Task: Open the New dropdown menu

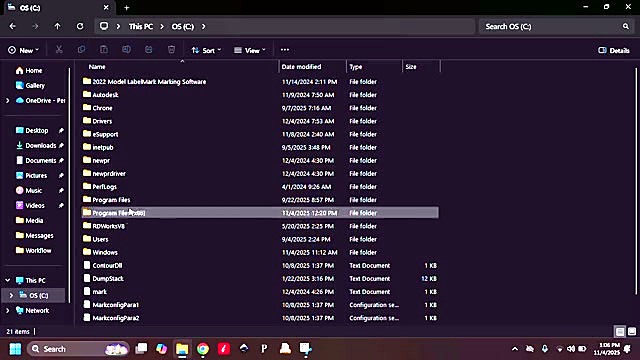Action: click(23, 50)
